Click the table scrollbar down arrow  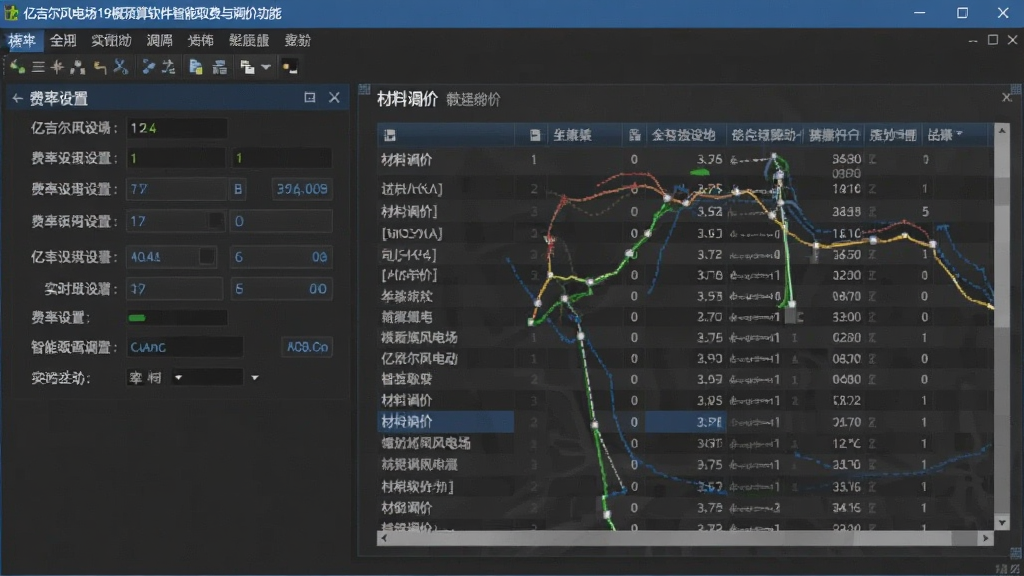[x=1001, y=522]
